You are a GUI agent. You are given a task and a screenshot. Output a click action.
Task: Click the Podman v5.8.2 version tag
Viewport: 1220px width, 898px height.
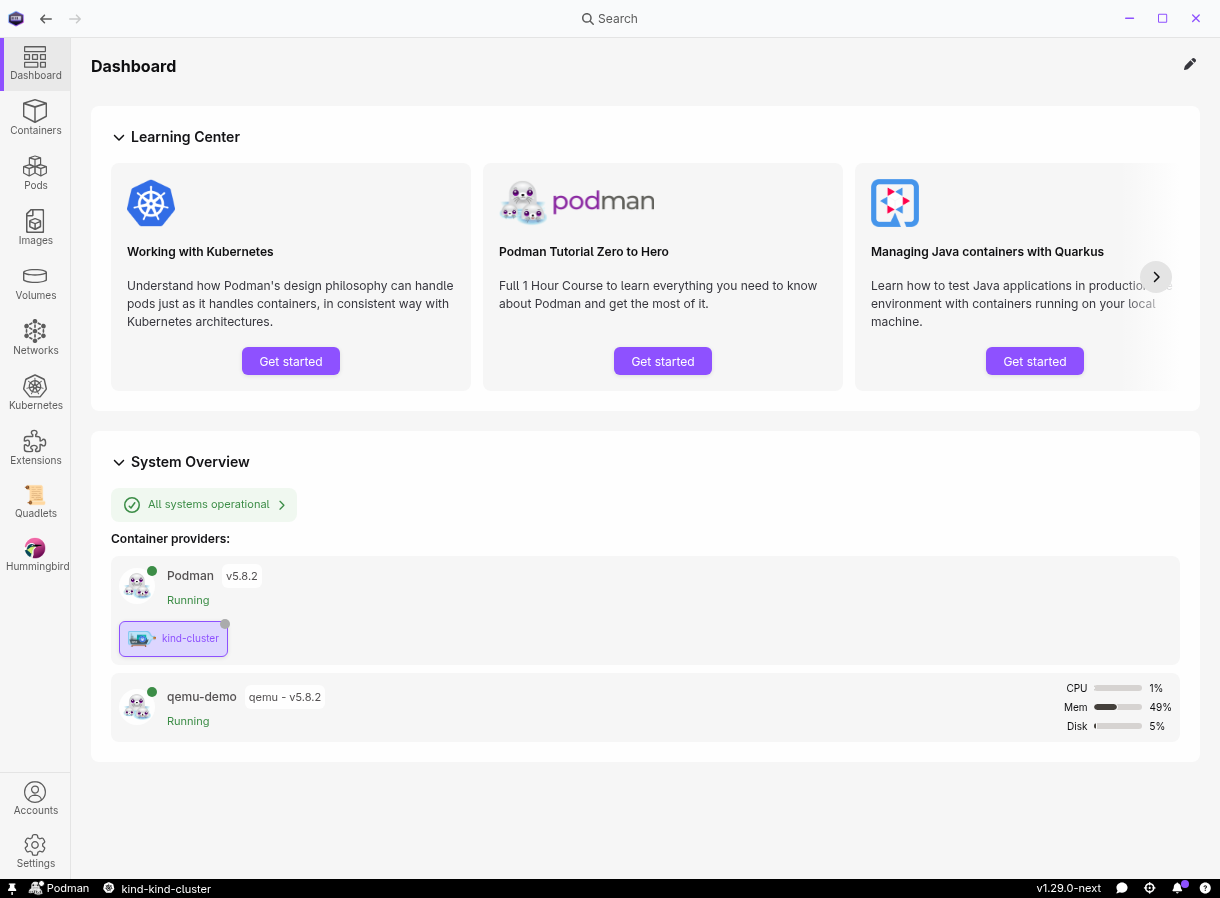click(x=242, y=576)
